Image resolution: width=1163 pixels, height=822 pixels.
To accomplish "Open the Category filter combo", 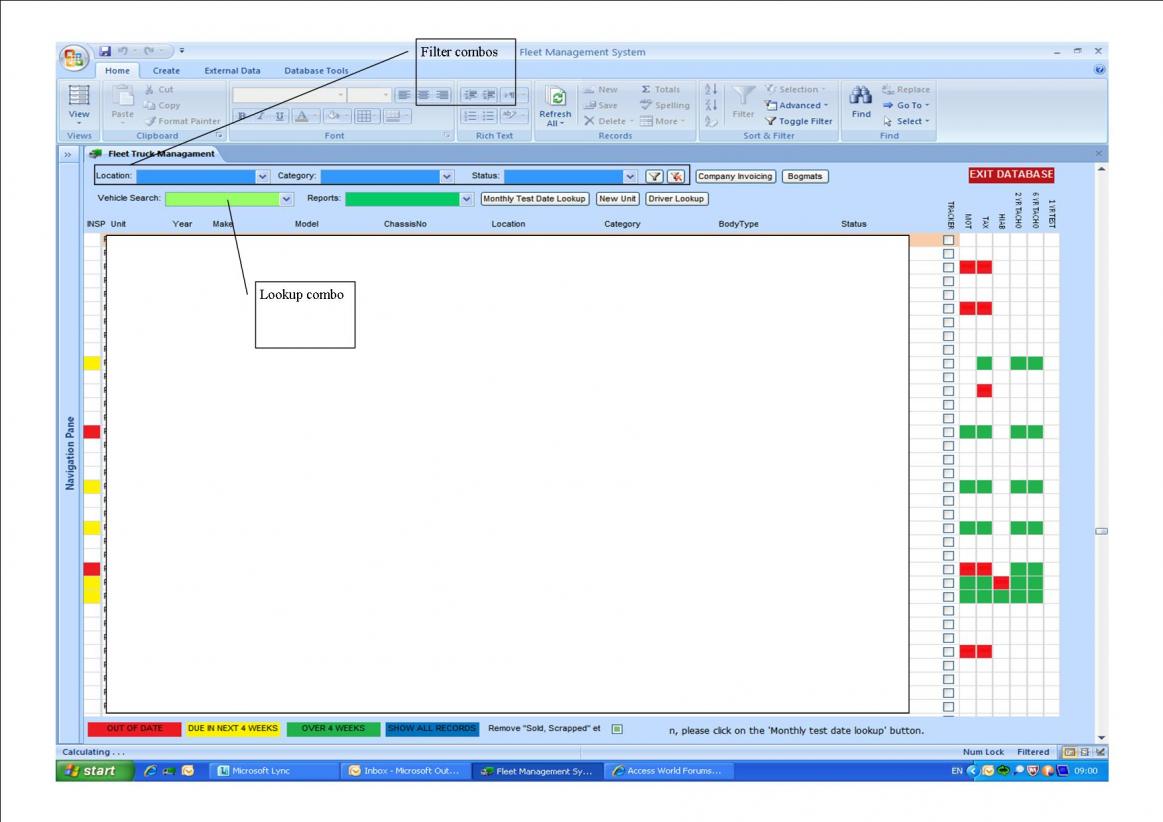I will (446, 177).
